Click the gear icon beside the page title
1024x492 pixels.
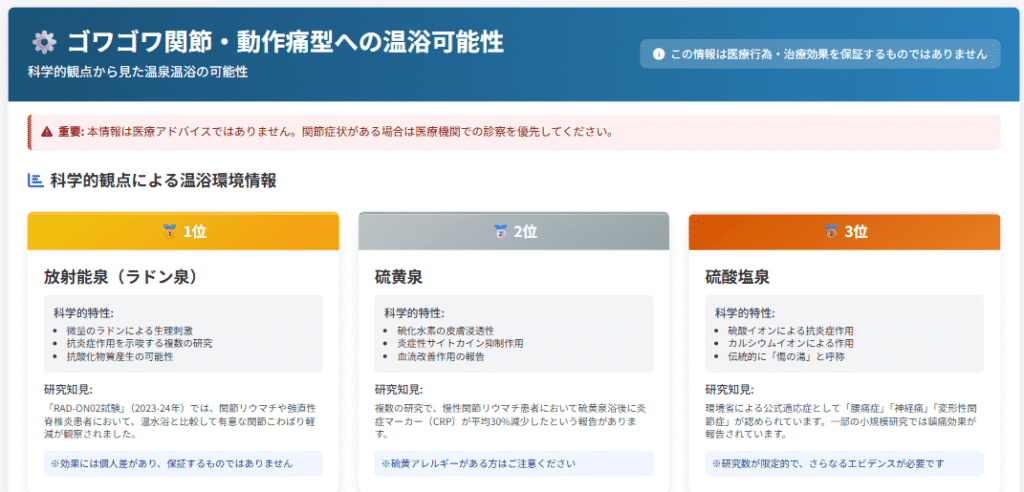(43, 42)
